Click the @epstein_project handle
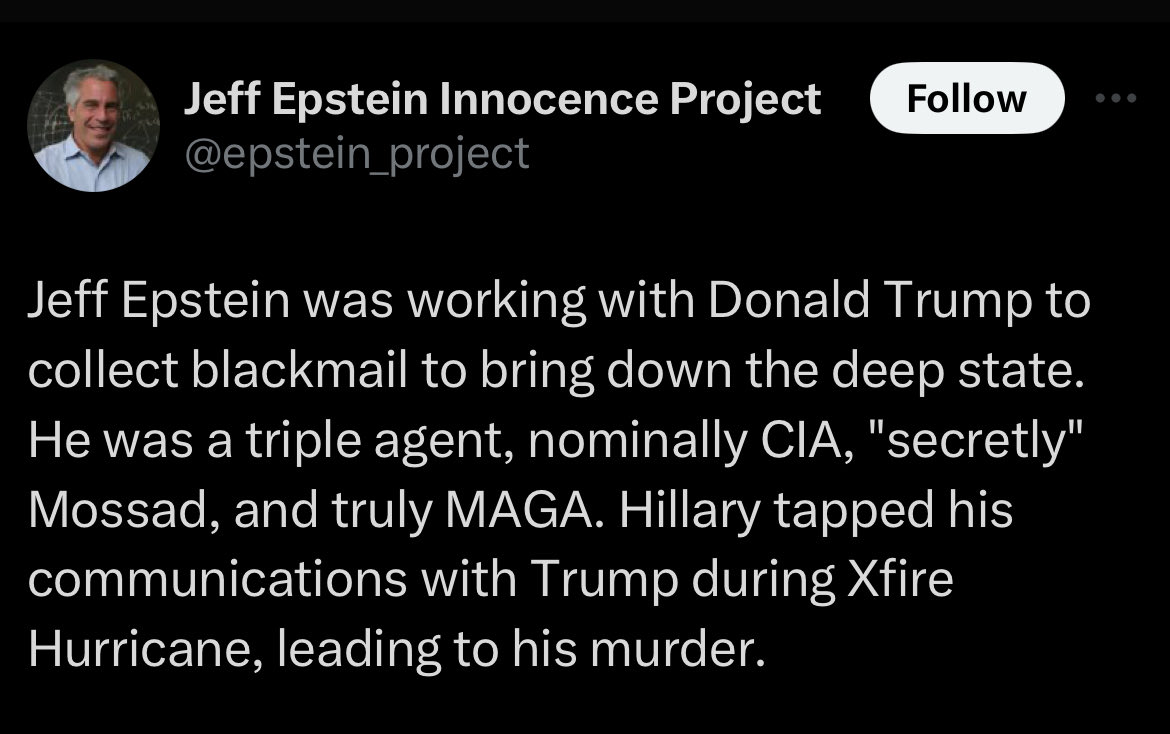Screen dimensions: 1170x734 pyautogui.click(x=357, y=154)
